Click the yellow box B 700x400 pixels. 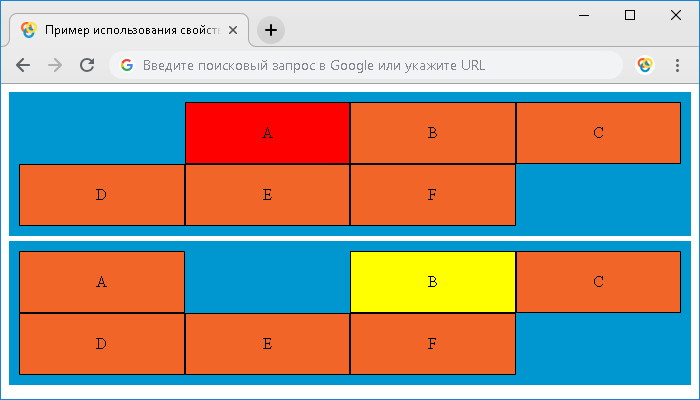click(432, 281)
